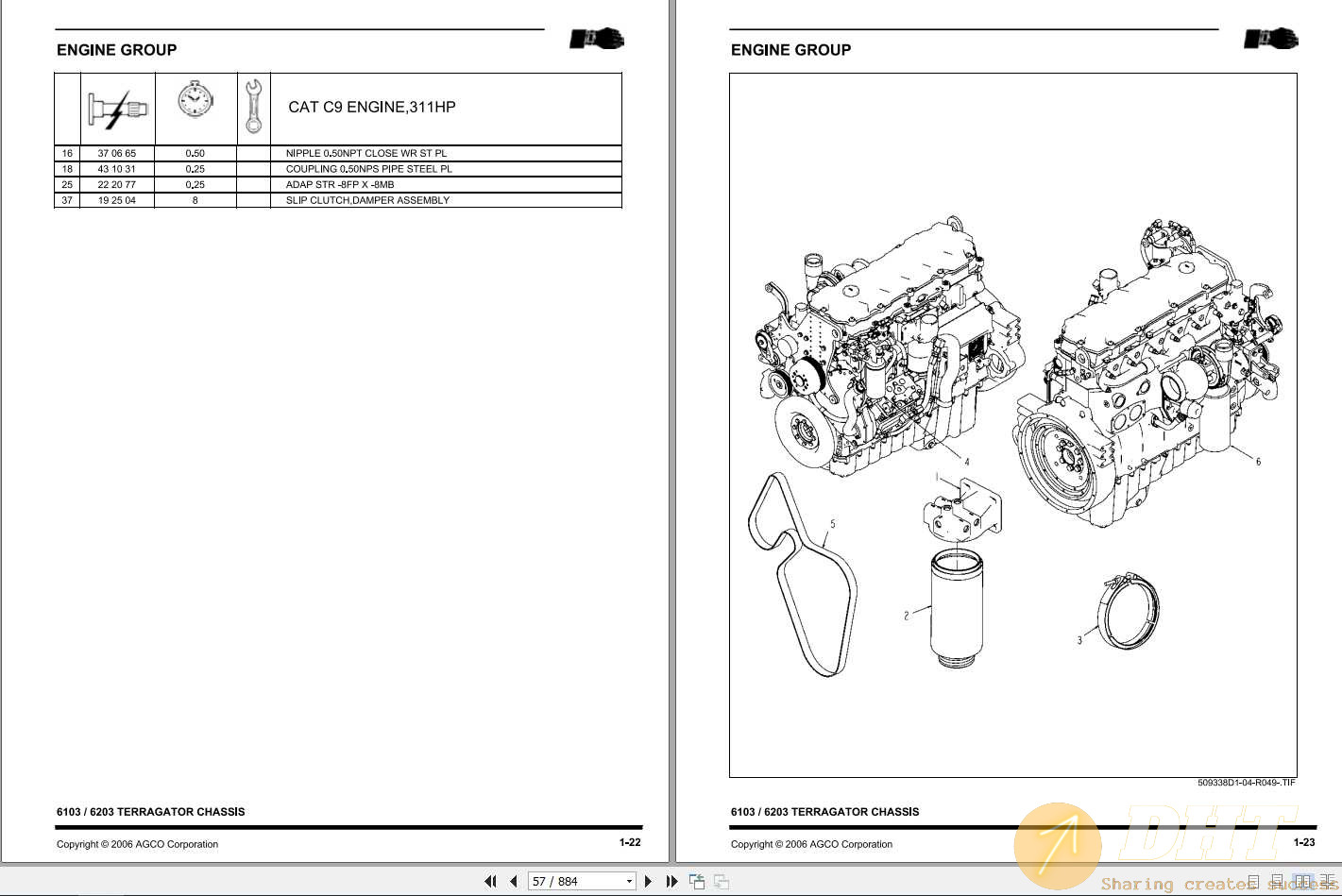Image resolution: width=1342 pixels, height=896 pixels.
Task: Select item number 37 in the table
Action: pos(67,200)
